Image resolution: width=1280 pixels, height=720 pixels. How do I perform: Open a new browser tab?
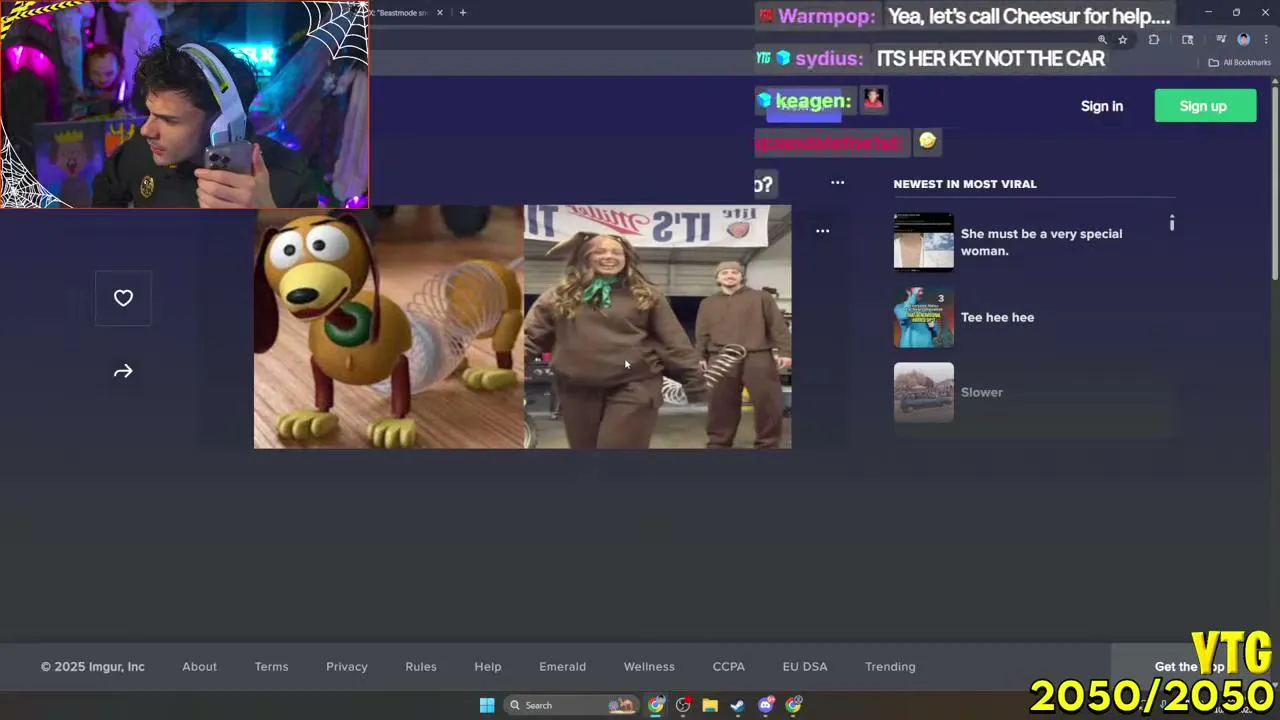[x=462, y=13]
